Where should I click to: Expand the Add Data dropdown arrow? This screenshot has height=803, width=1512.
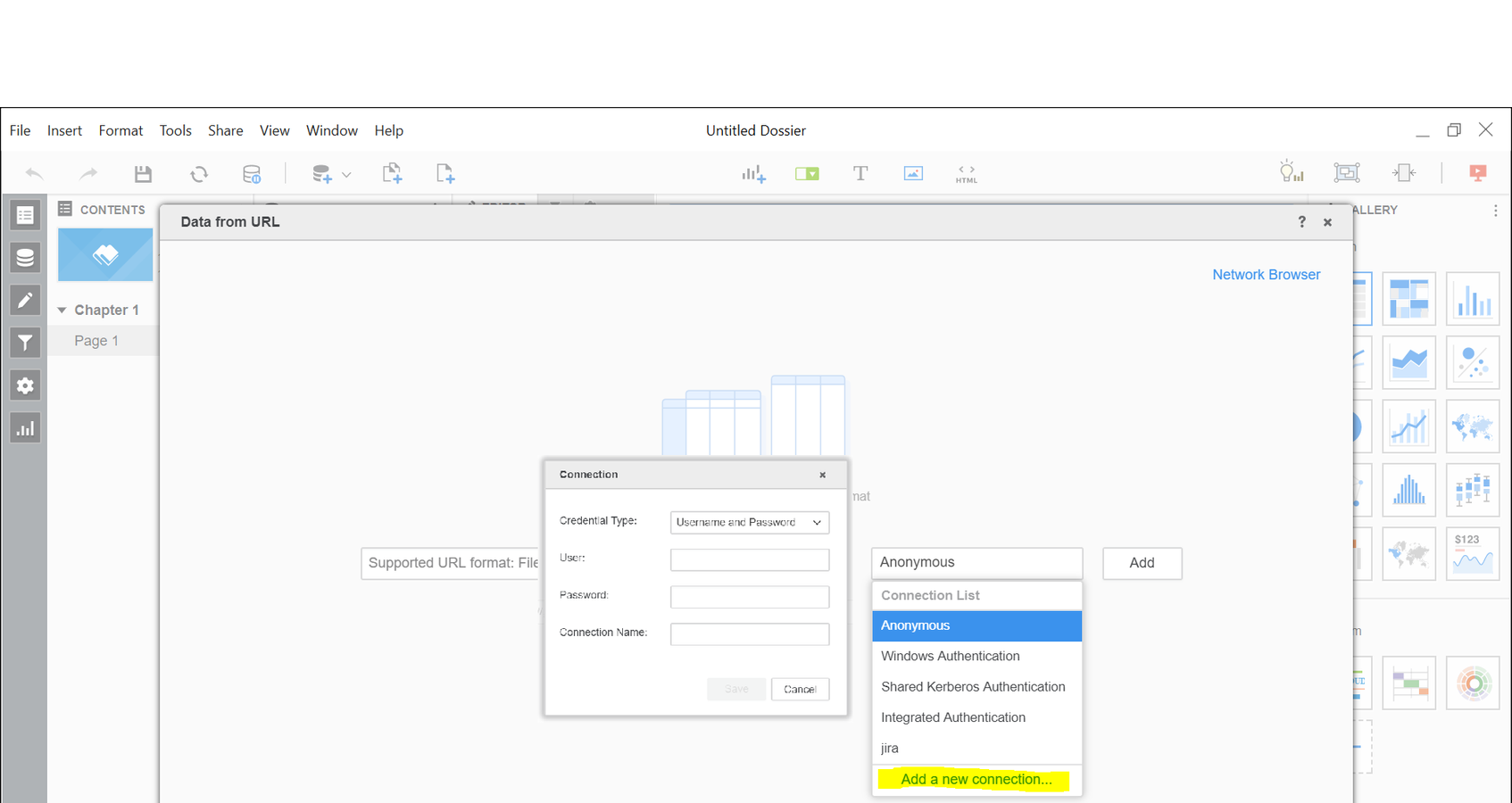point(346,175)
